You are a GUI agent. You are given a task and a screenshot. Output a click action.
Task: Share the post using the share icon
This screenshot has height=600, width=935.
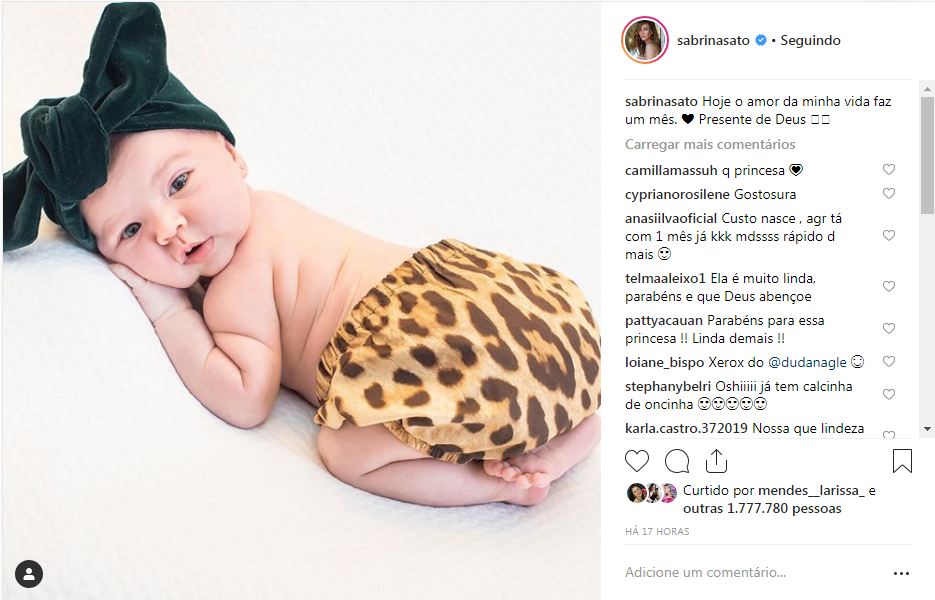pyautogui.click(x=716, y=460)
